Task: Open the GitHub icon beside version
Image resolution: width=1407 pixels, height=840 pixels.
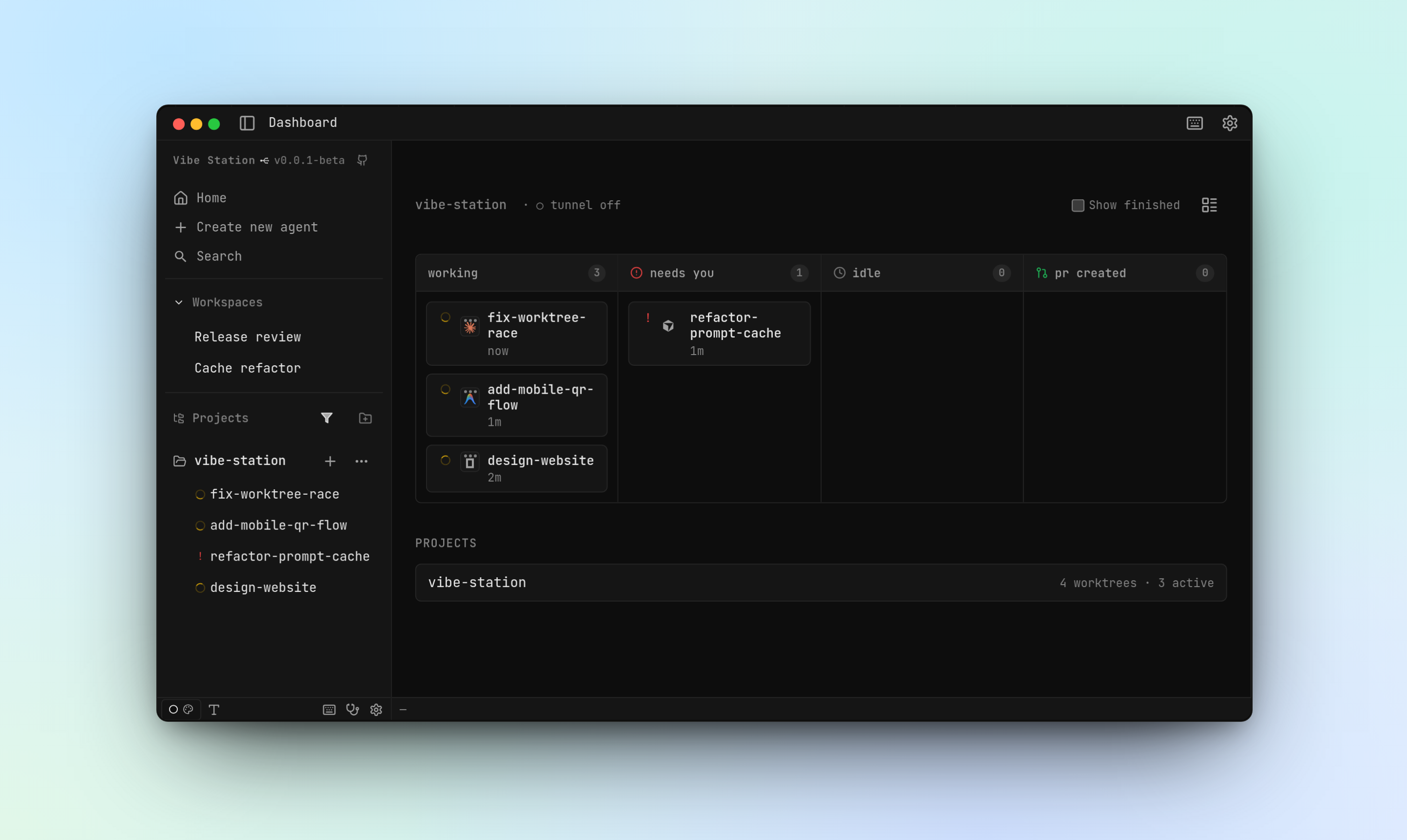Action: [362, 160]
